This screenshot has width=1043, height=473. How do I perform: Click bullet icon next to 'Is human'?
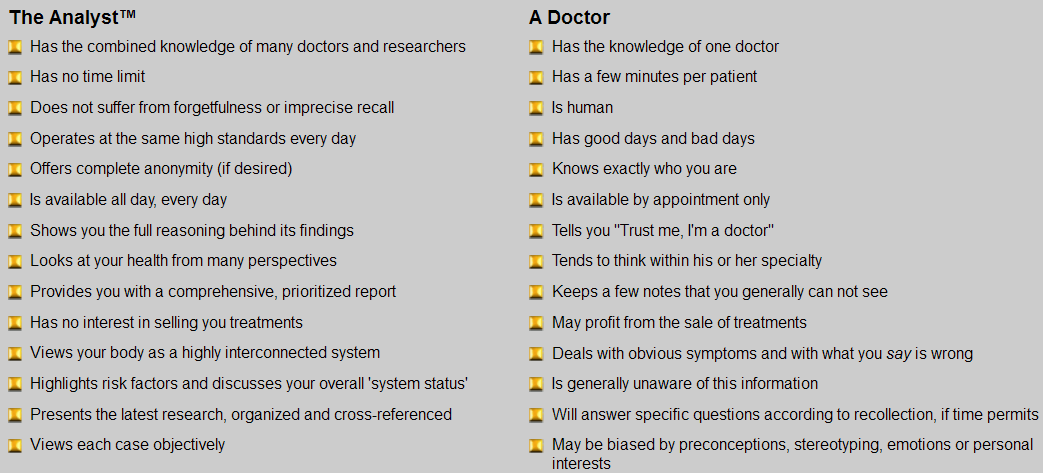pos(536,108)
